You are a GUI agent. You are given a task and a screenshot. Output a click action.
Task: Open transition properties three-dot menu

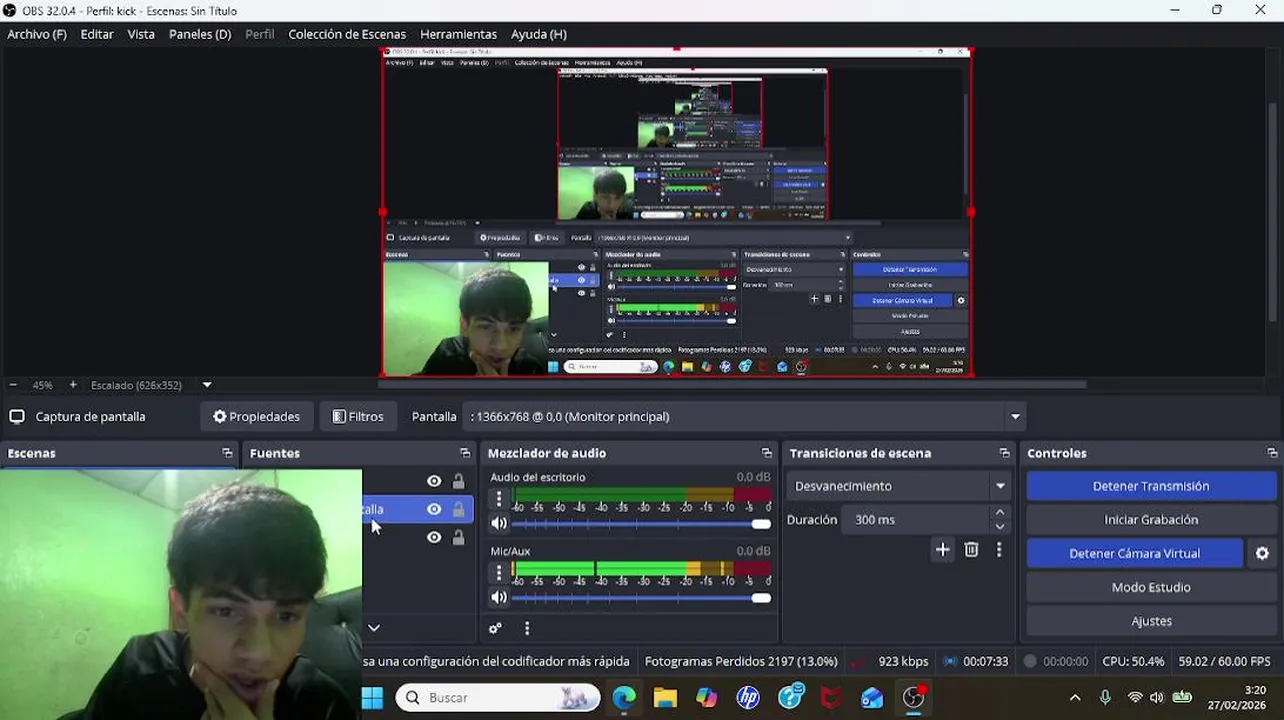[999, 550]
